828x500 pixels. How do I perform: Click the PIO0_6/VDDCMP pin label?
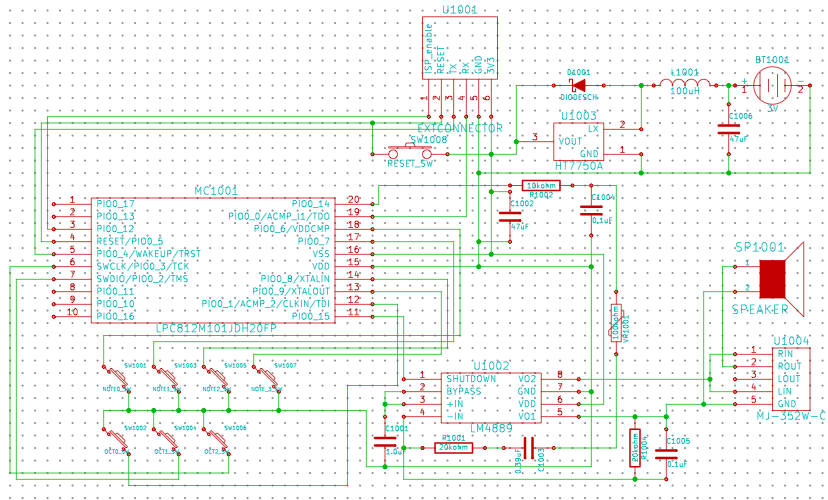click(291, 229)
